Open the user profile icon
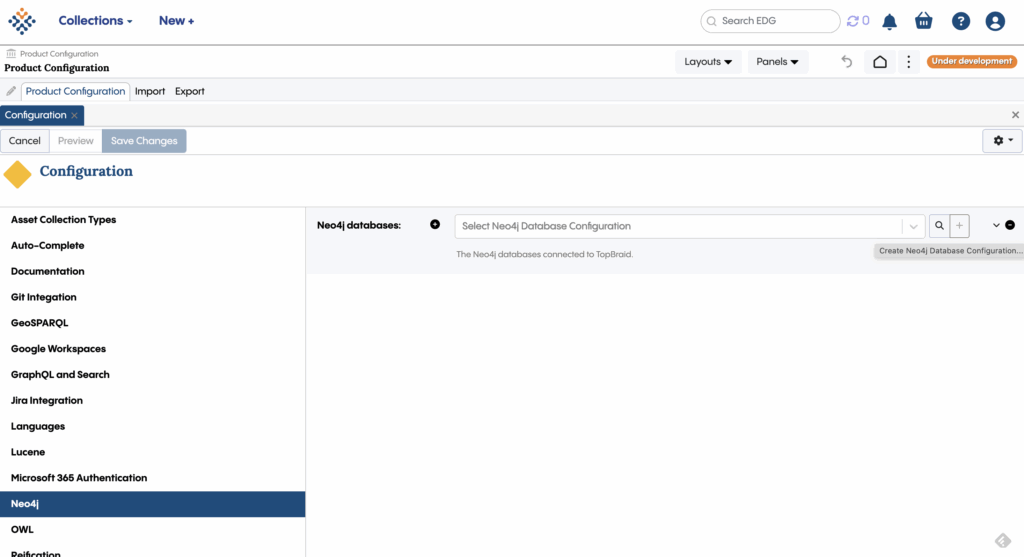Image resolution: width=1024 pixels, height=557 pixels. point(995,22)
